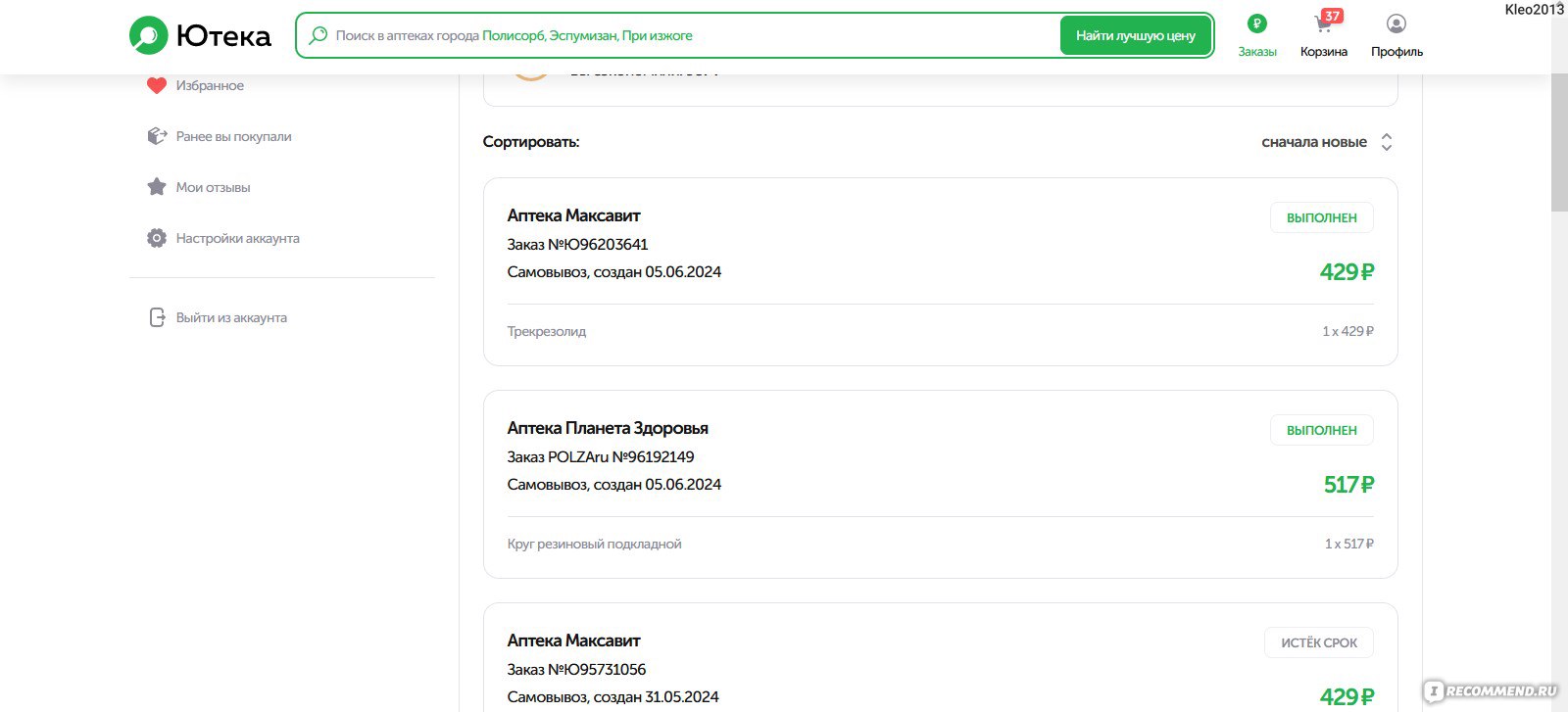Click the Ютека wordmark

pos(223,36)
